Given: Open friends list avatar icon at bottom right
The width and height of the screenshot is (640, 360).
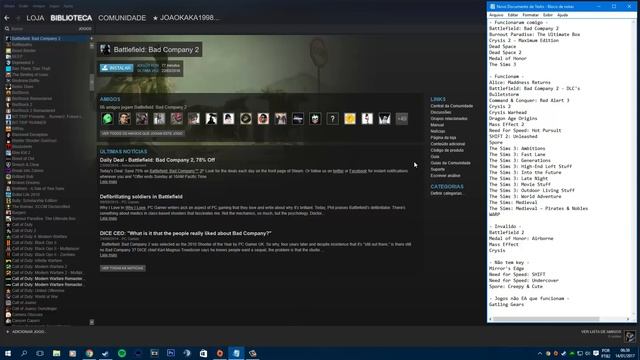Looking at the screenshot, I should [x=630, y=336].
